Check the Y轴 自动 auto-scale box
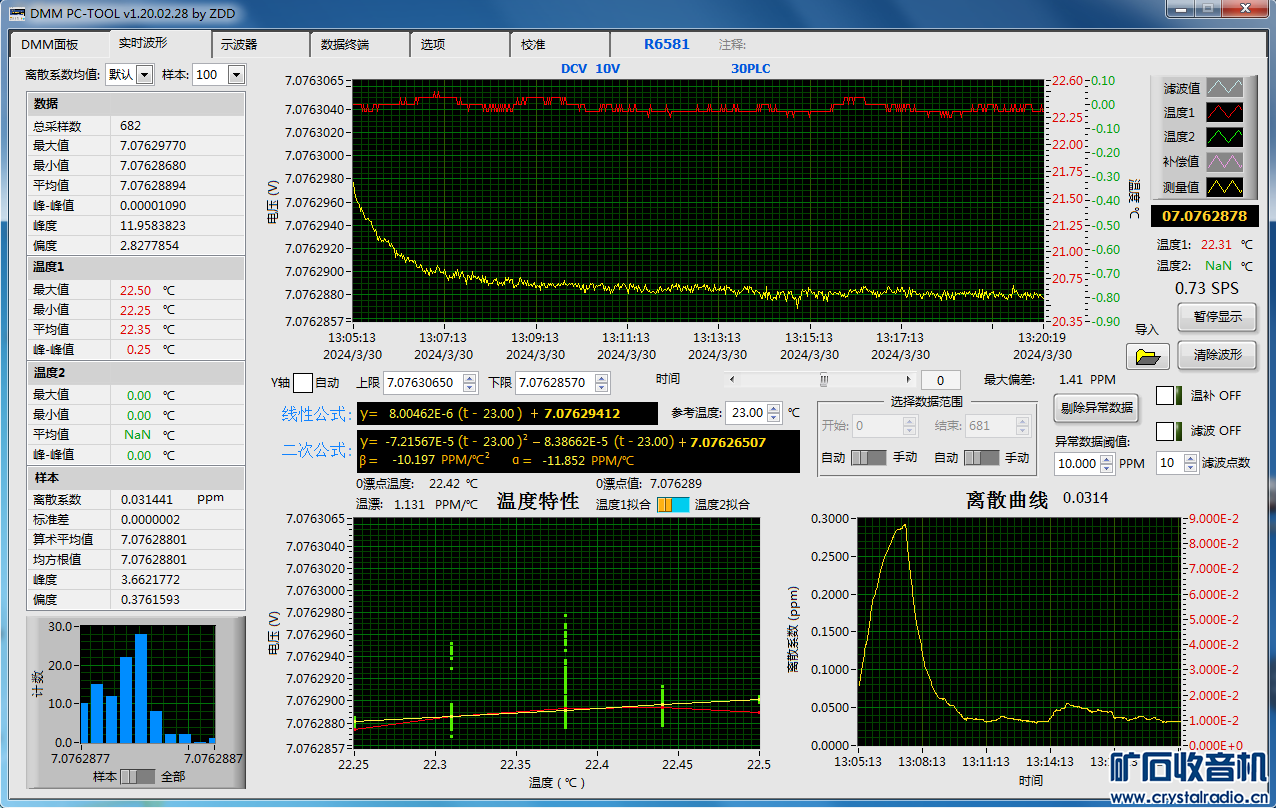1276x810 pixels. [x=302, y=382]
